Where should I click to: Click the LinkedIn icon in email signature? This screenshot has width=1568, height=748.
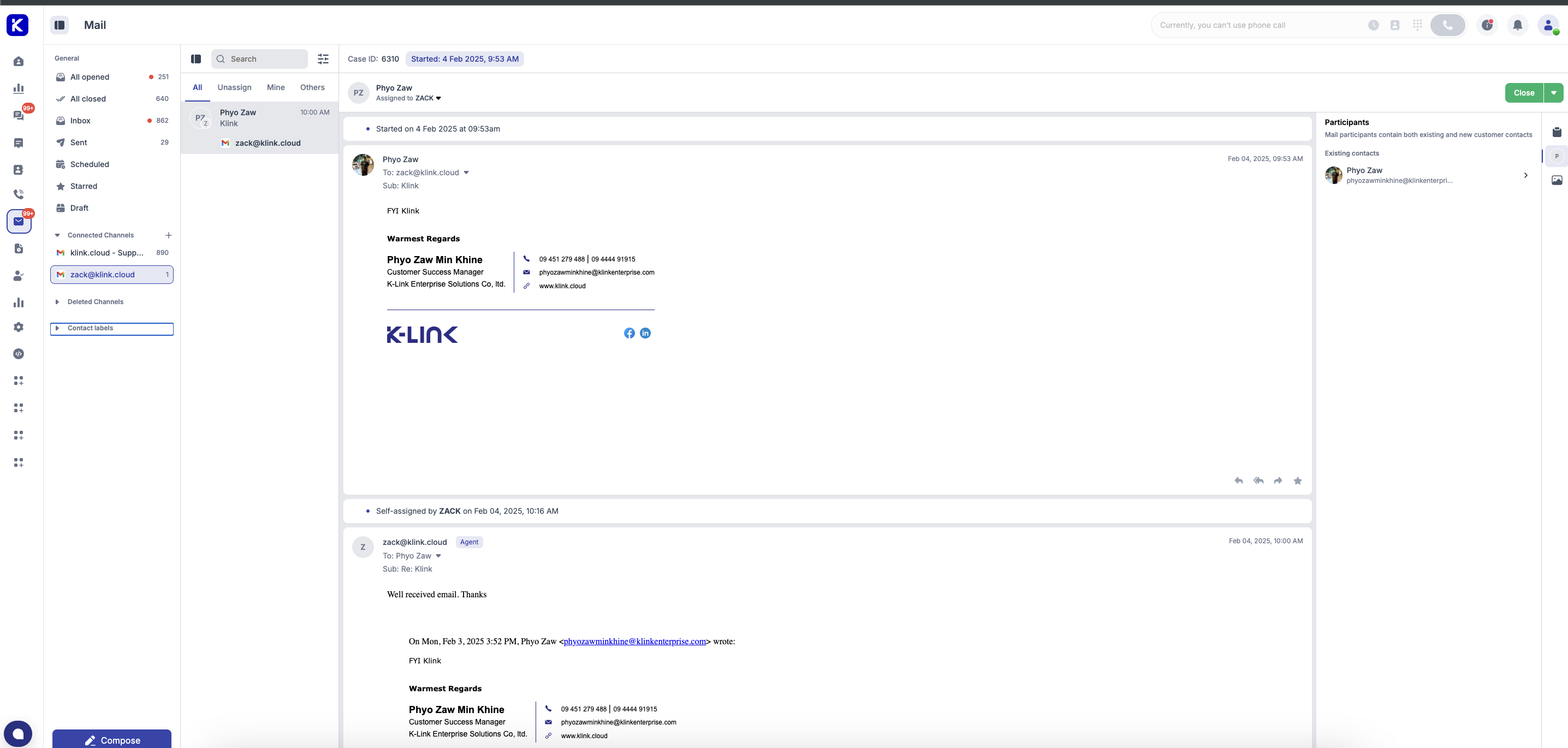(645, 333)
